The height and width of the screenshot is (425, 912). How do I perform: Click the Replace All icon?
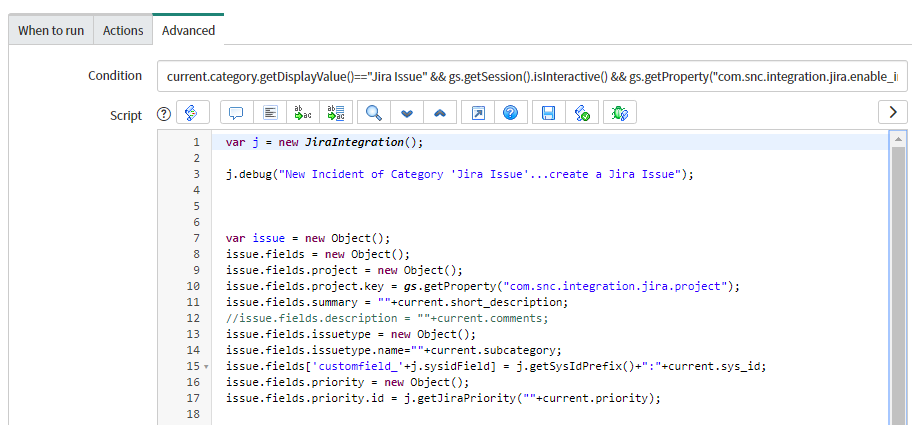[336, 112]
